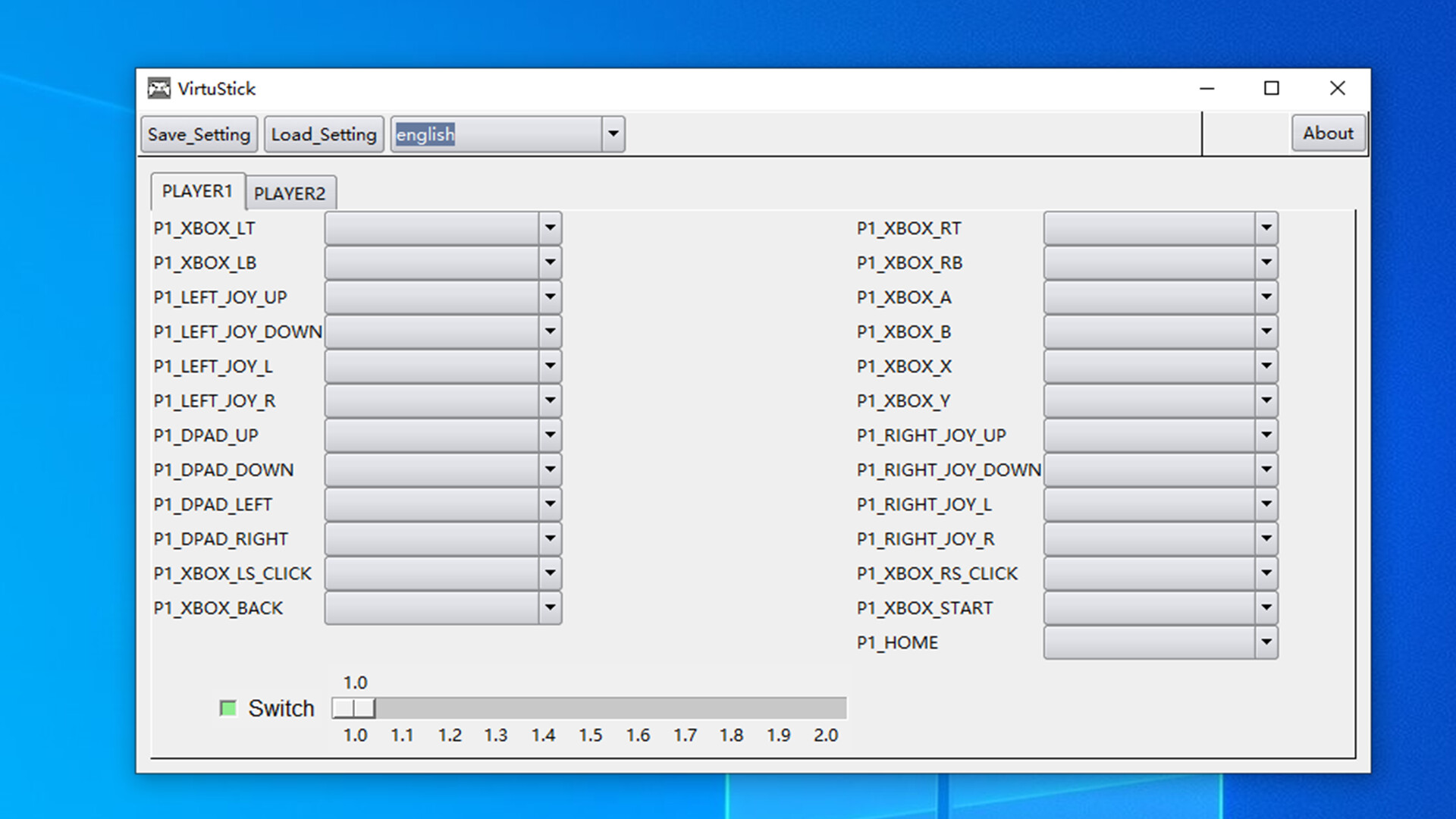The image size is (1456, 819).
Task: Toggle the Switch checkbox
Action: coord(228,708)
